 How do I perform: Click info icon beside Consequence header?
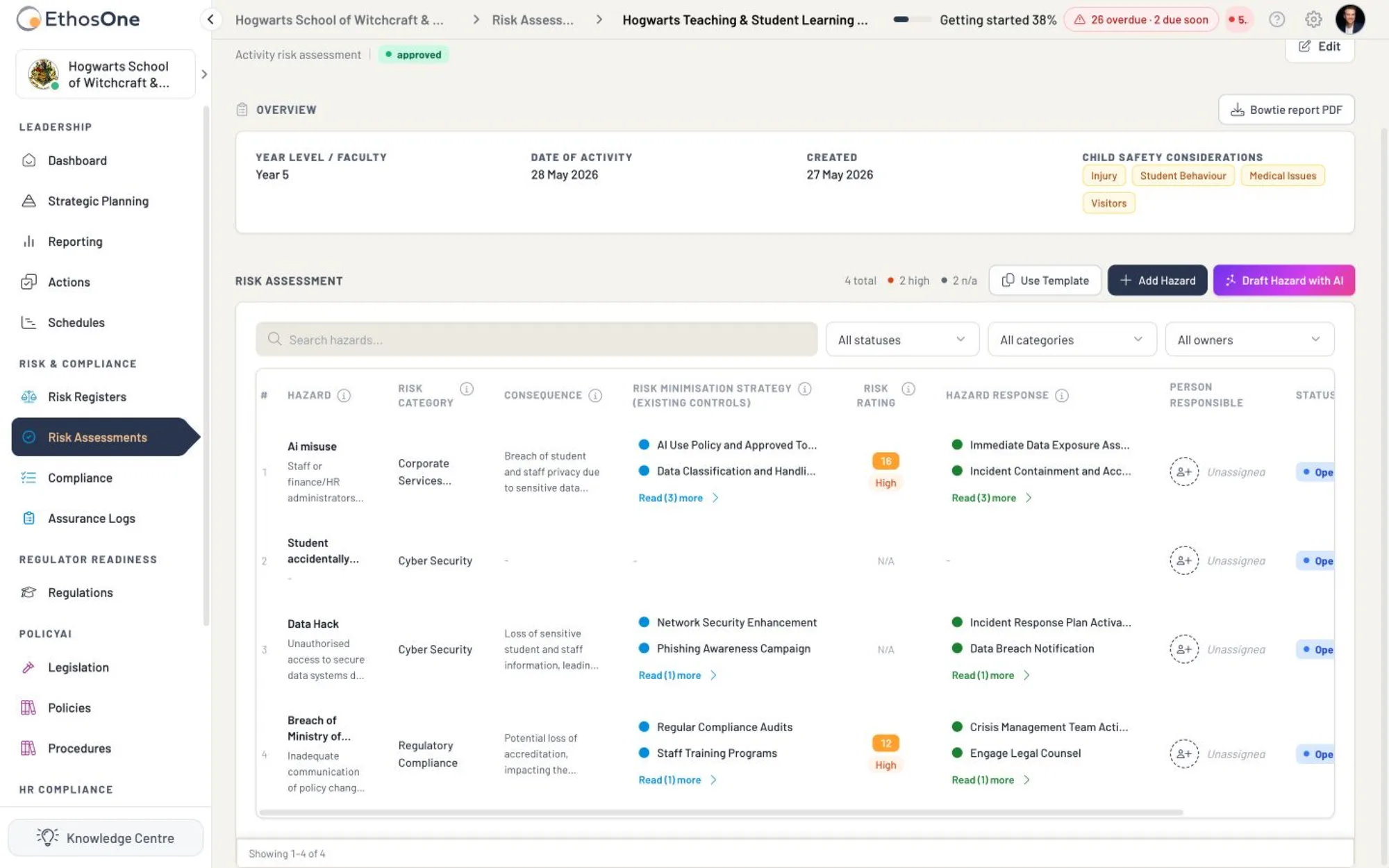point(595,396)
